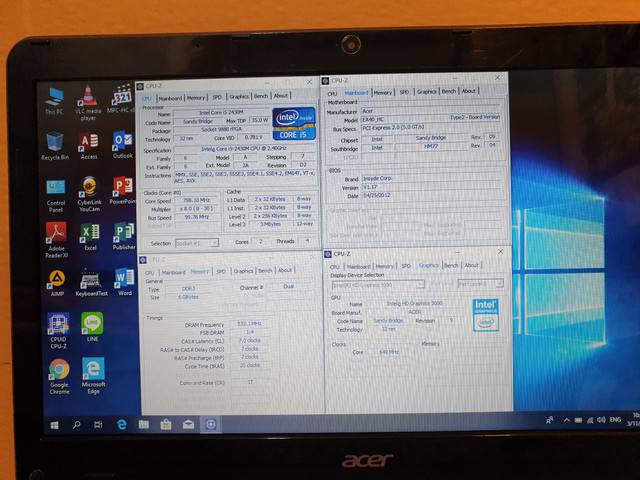The width and height of the screenshot is (640, 480).
Task: Click the Core Speed value 798.10 MHz
Action: [x=197, y=200]
